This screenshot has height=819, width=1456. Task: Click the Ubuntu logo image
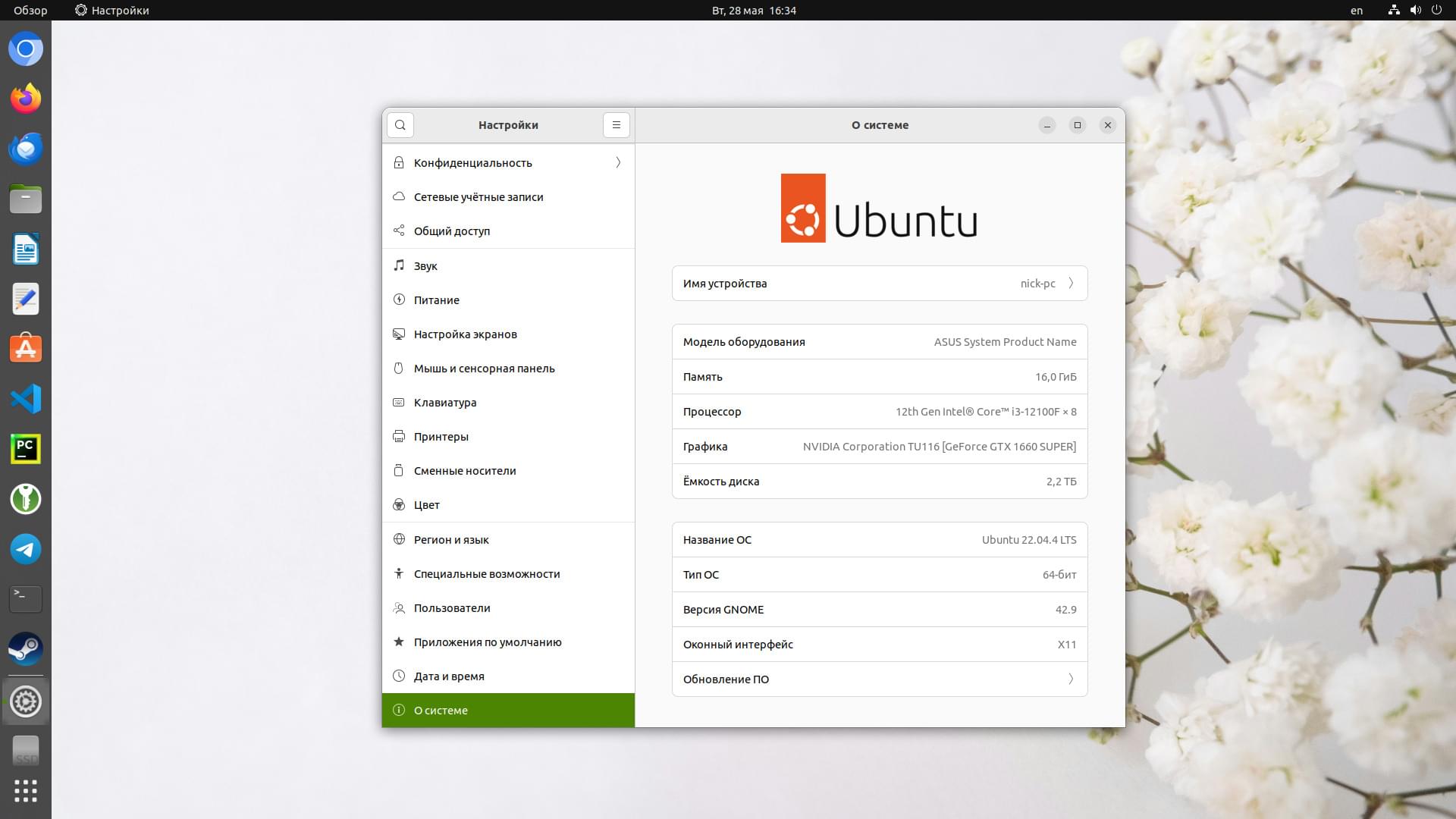880,208
